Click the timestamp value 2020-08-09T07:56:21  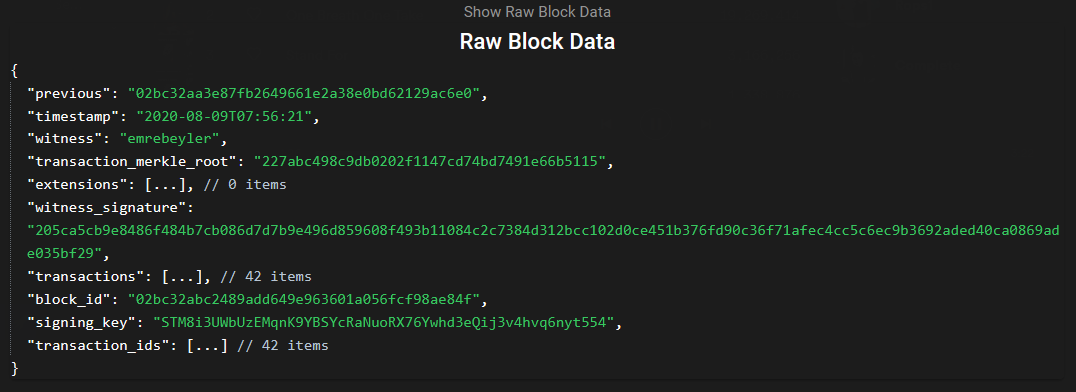224,116
